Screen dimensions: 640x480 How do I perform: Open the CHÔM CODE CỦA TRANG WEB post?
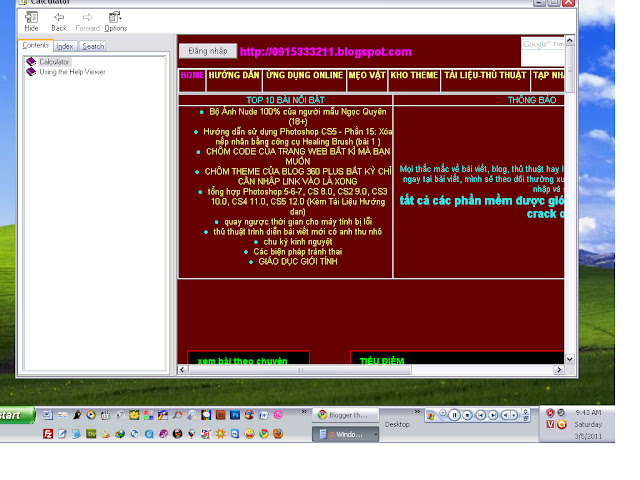(298, 156)
